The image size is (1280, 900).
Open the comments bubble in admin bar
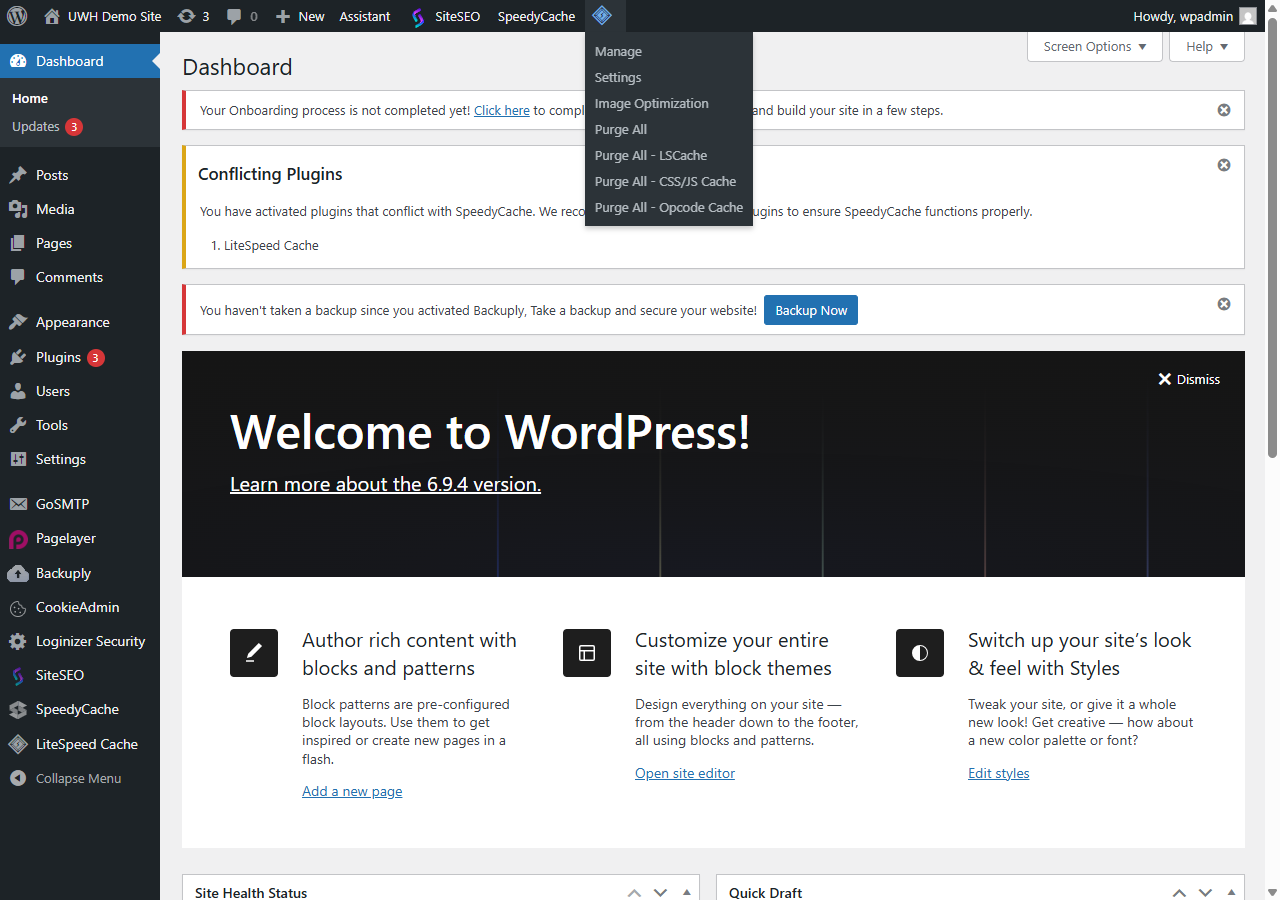click(241, 16)
